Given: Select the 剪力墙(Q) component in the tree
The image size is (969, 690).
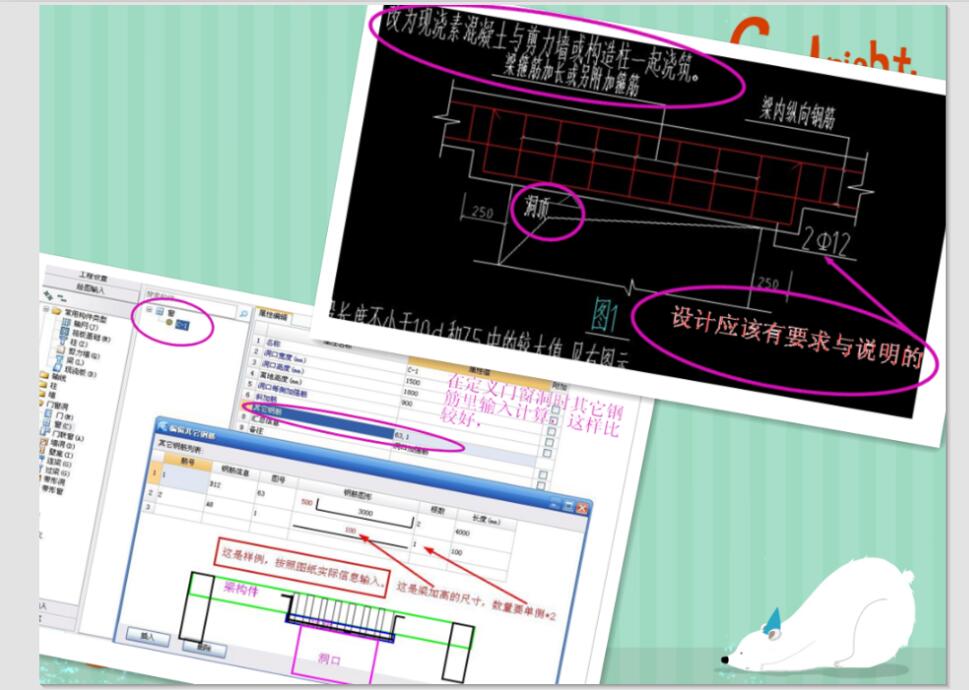Looking at the screenshot, I should pyautogui.click(x=77, y=353).
